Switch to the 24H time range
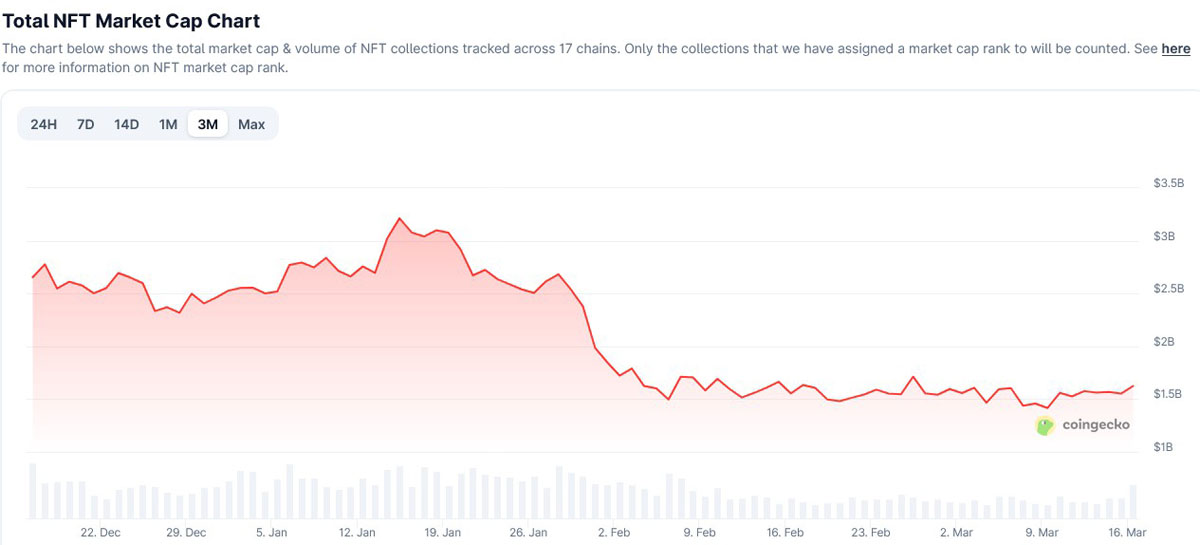This screenshot has width=1200, height=545. (x=44, y=124)
